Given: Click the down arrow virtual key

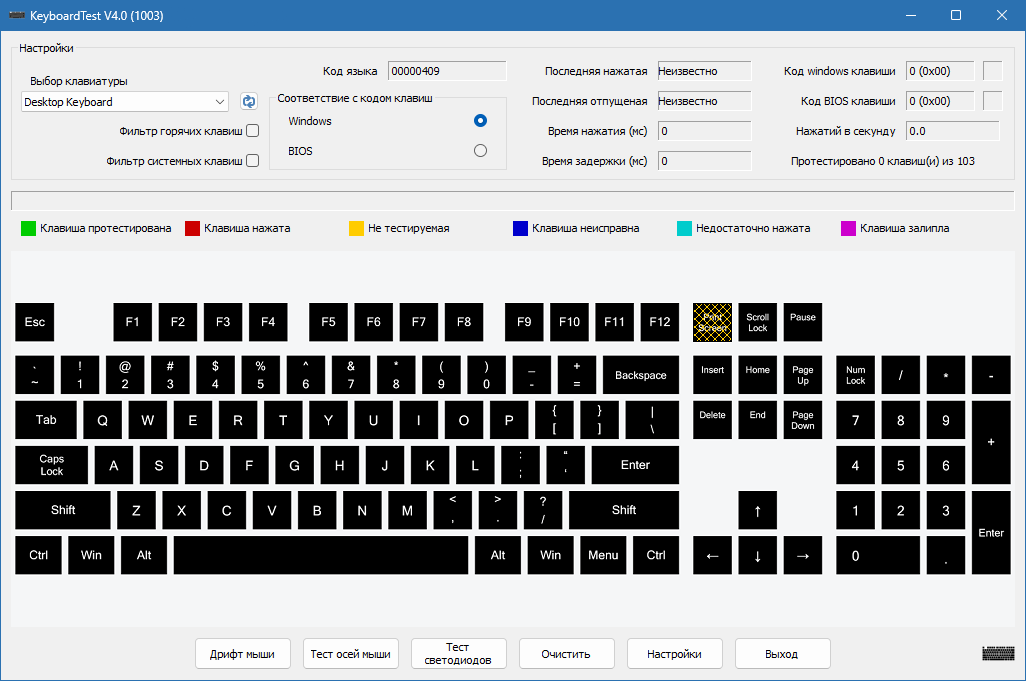Looking at the screenshot, I should [x=757, y=555].
